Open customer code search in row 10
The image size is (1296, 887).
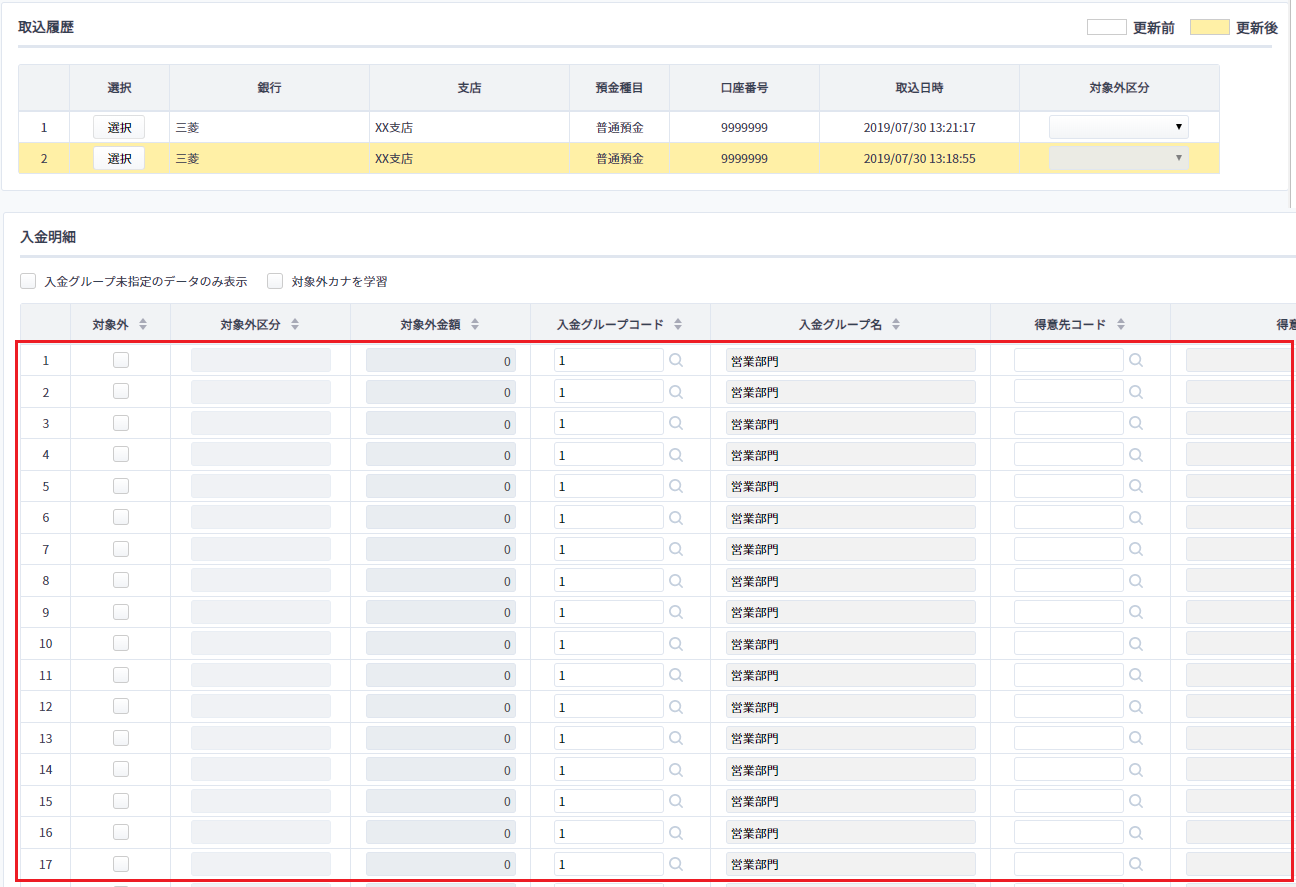coord(1136,644)
